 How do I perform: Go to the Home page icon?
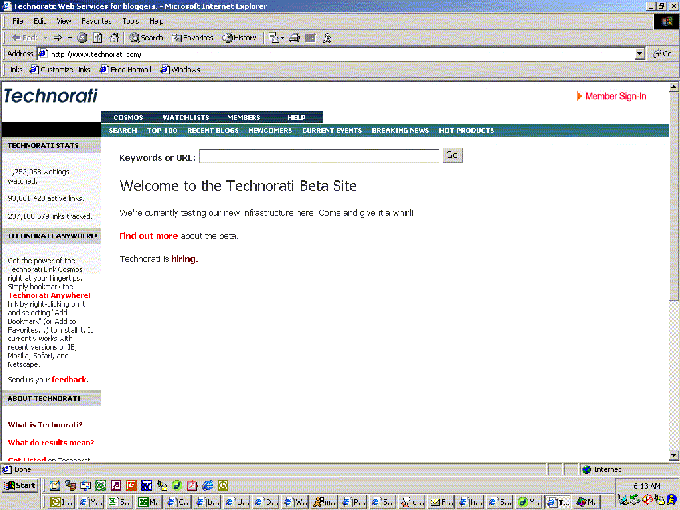click(x=114, y=38)
